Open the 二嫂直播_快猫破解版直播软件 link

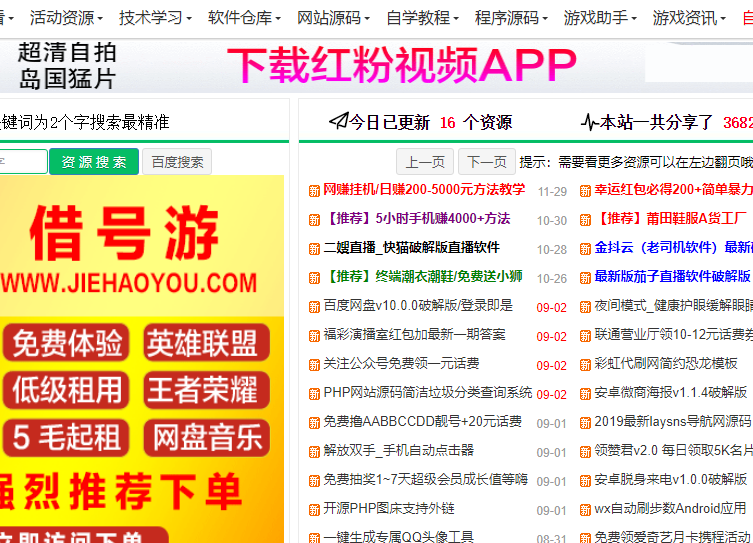point(411,248)
